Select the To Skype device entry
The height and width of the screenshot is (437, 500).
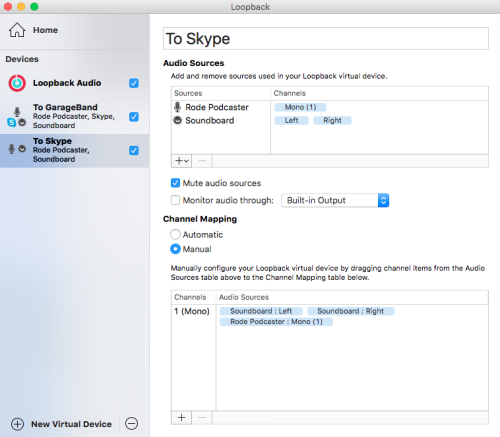[74, 150]
